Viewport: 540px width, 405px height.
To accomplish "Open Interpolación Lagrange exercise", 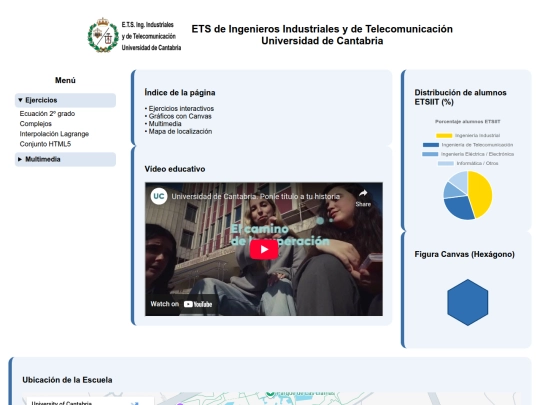I will click(54, 134).
